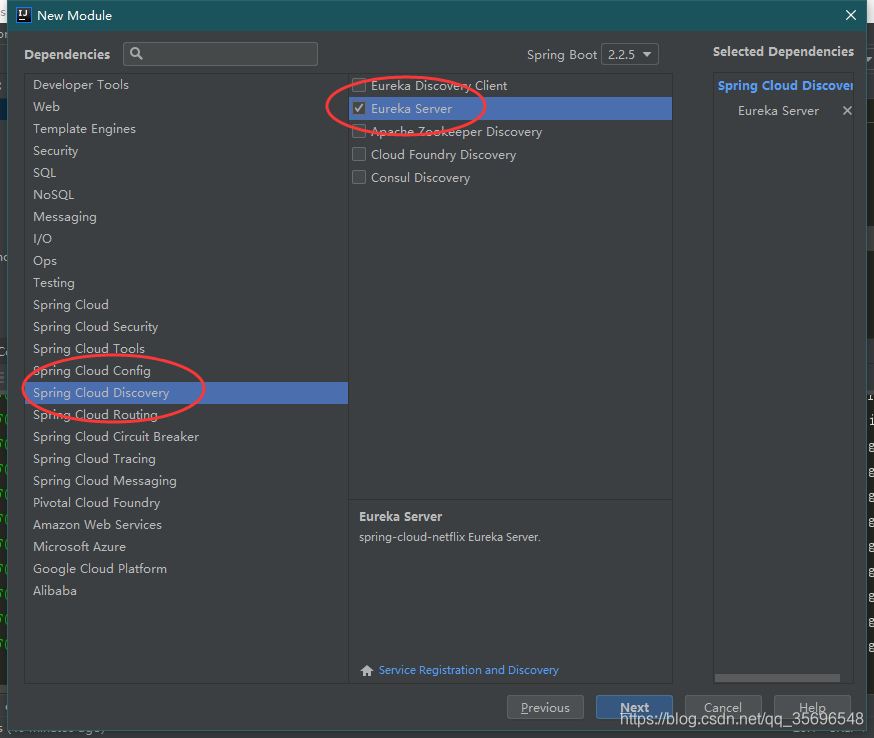This screenshot has height=738, width=874.
Task: Choose the Testing category
Action: (186, 283)
